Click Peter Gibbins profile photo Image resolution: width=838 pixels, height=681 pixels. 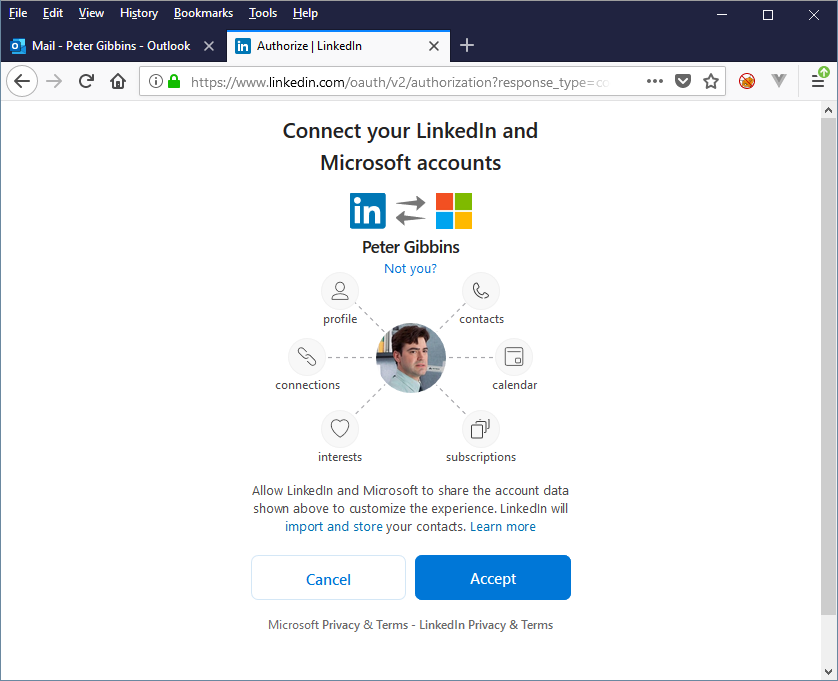pos(410,358)
